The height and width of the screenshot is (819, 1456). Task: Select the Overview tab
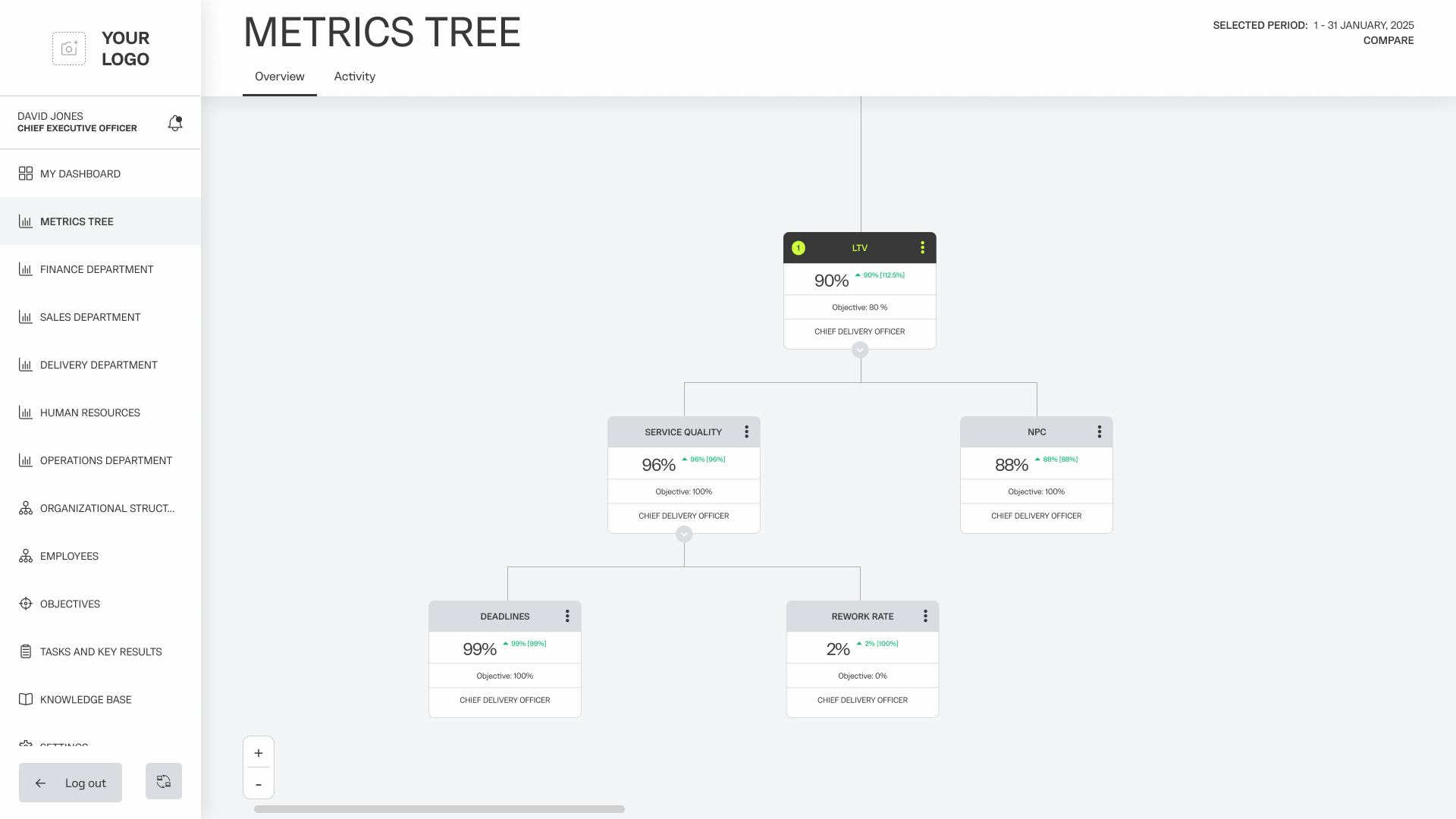279,77
